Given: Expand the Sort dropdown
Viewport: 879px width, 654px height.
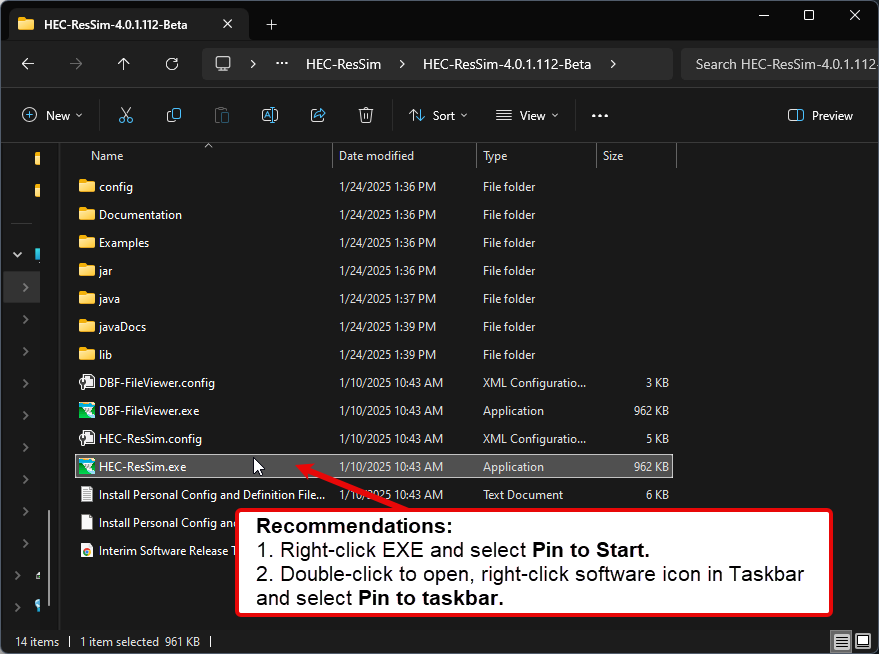Looking at the screenshot, I should click(x=438, y=116).
